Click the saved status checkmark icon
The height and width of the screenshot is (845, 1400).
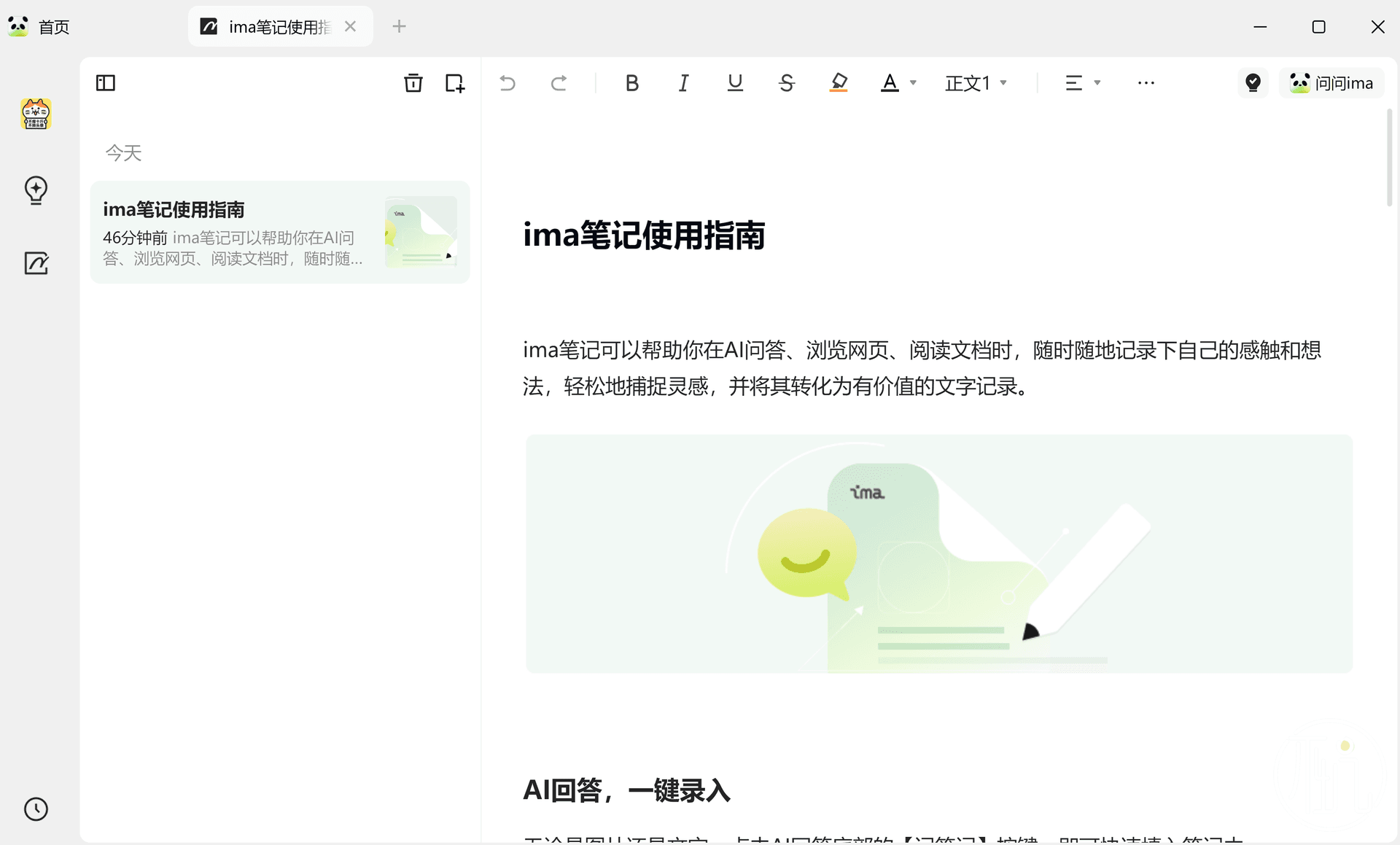[1253, 83]
